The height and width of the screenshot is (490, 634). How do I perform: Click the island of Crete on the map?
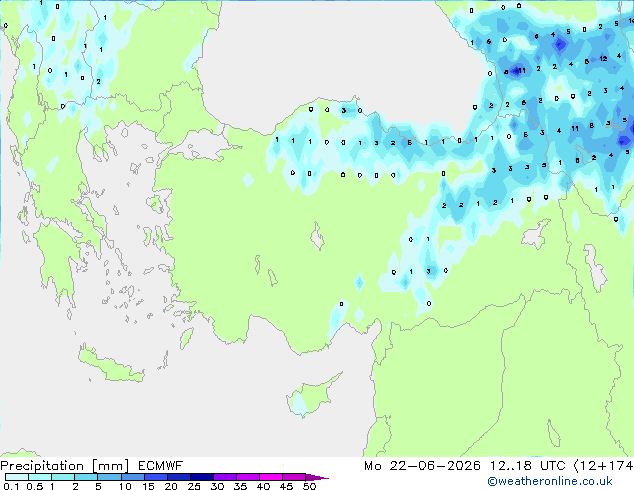(x=110, y=365)
